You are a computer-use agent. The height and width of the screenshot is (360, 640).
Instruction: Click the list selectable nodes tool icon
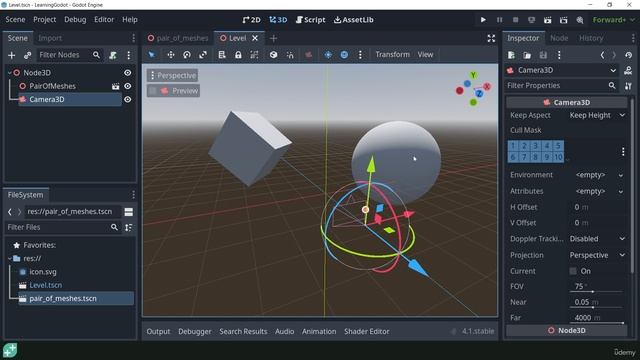tap(222, 55)
